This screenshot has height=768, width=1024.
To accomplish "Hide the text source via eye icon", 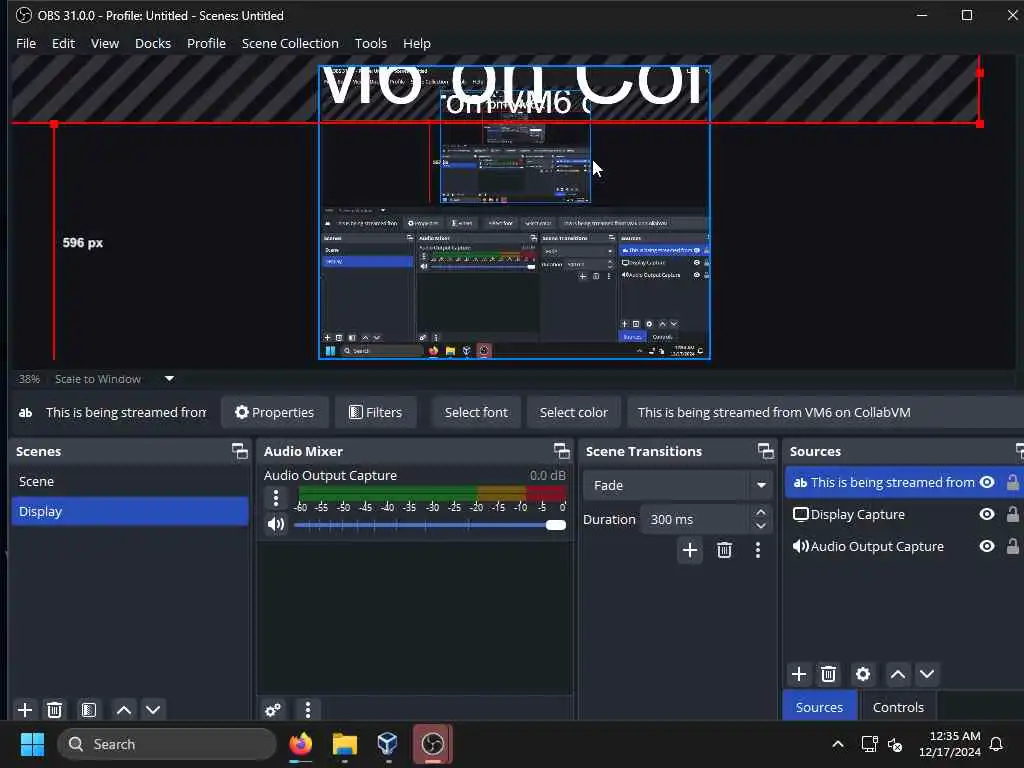I will point(987,482).
